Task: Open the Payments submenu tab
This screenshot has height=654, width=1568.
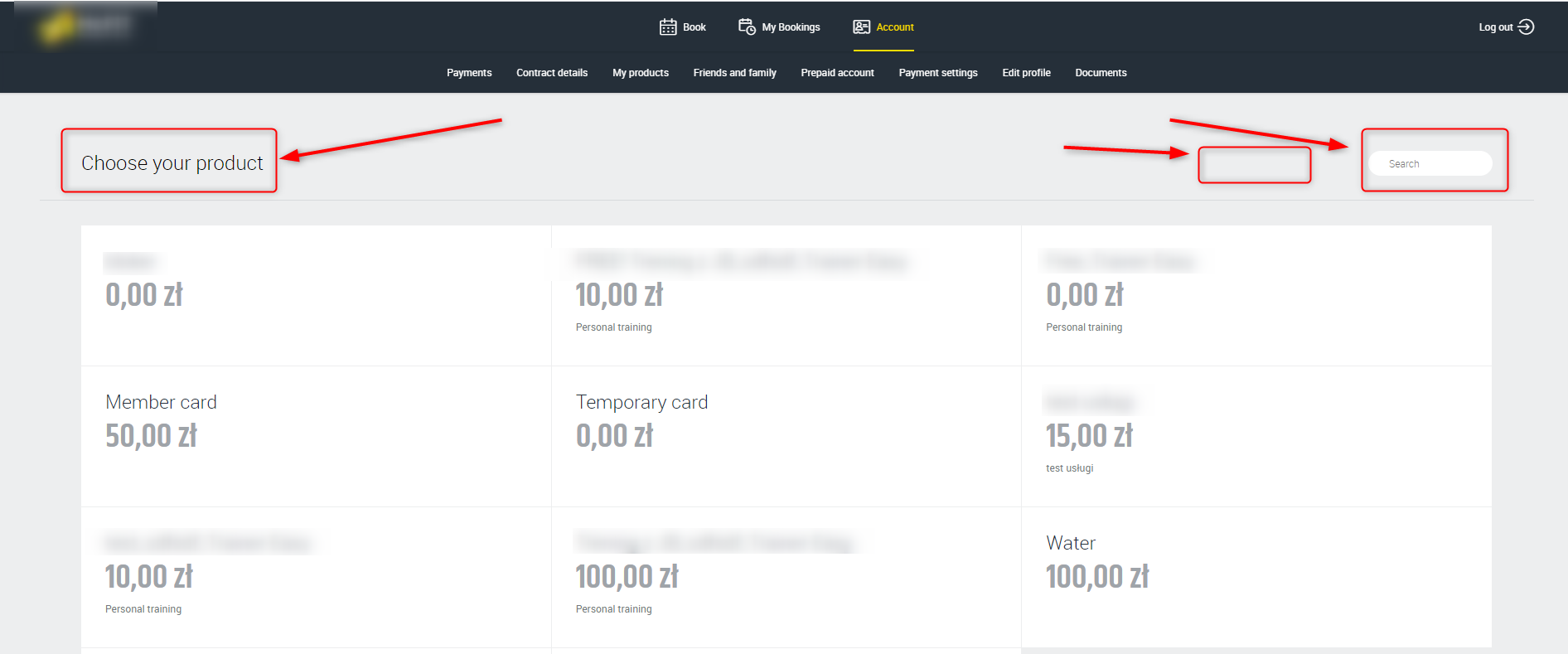Action: coord(469,73)
